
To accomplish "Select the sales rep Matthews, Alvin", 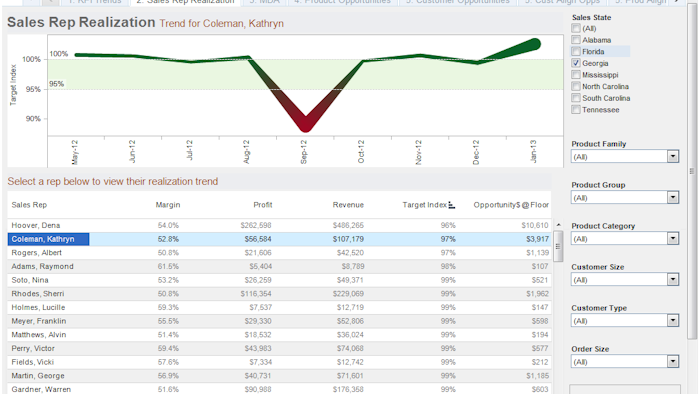I will click(x=39, y=335).
